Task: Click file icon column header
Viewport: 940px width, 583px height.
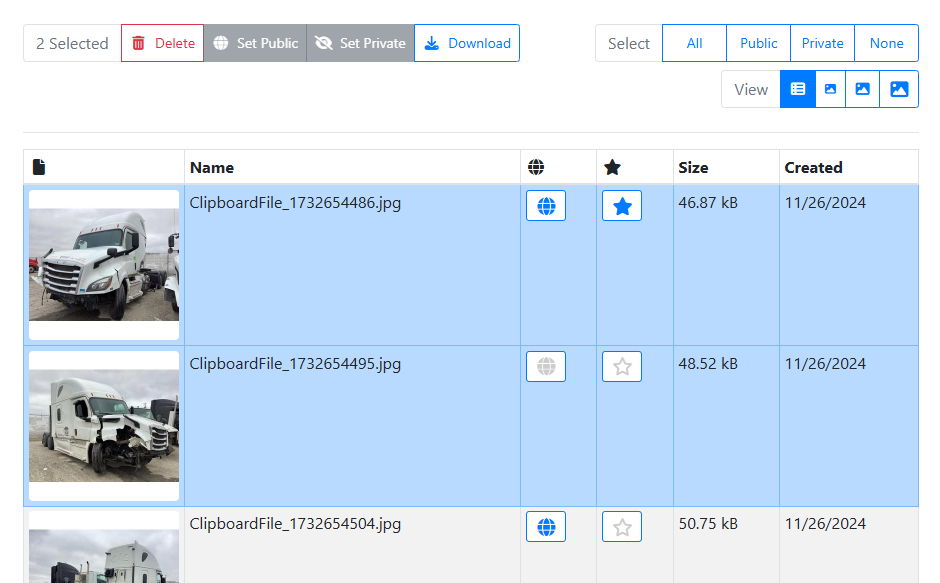Action: point(39,167)
